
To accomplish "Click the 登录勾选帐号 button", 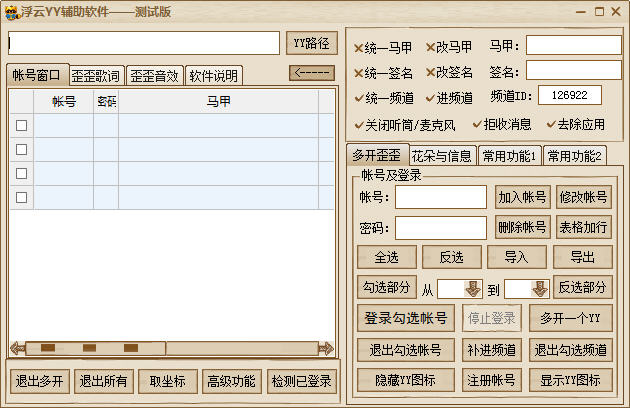I will click(405, 319).
